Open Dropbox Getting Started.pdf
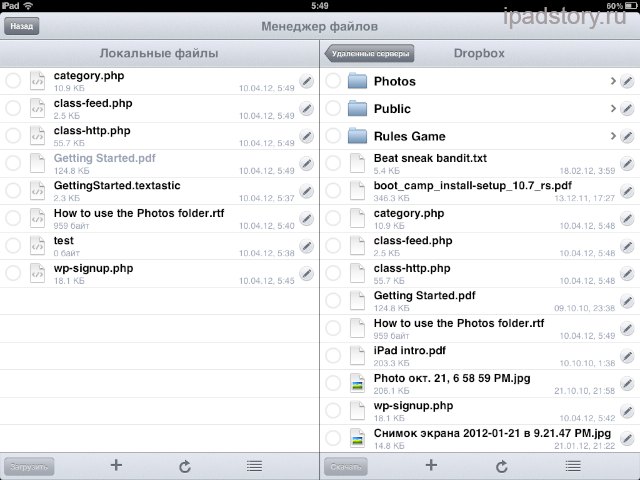This screenshot has height=480, width=640. pos(480,301)
